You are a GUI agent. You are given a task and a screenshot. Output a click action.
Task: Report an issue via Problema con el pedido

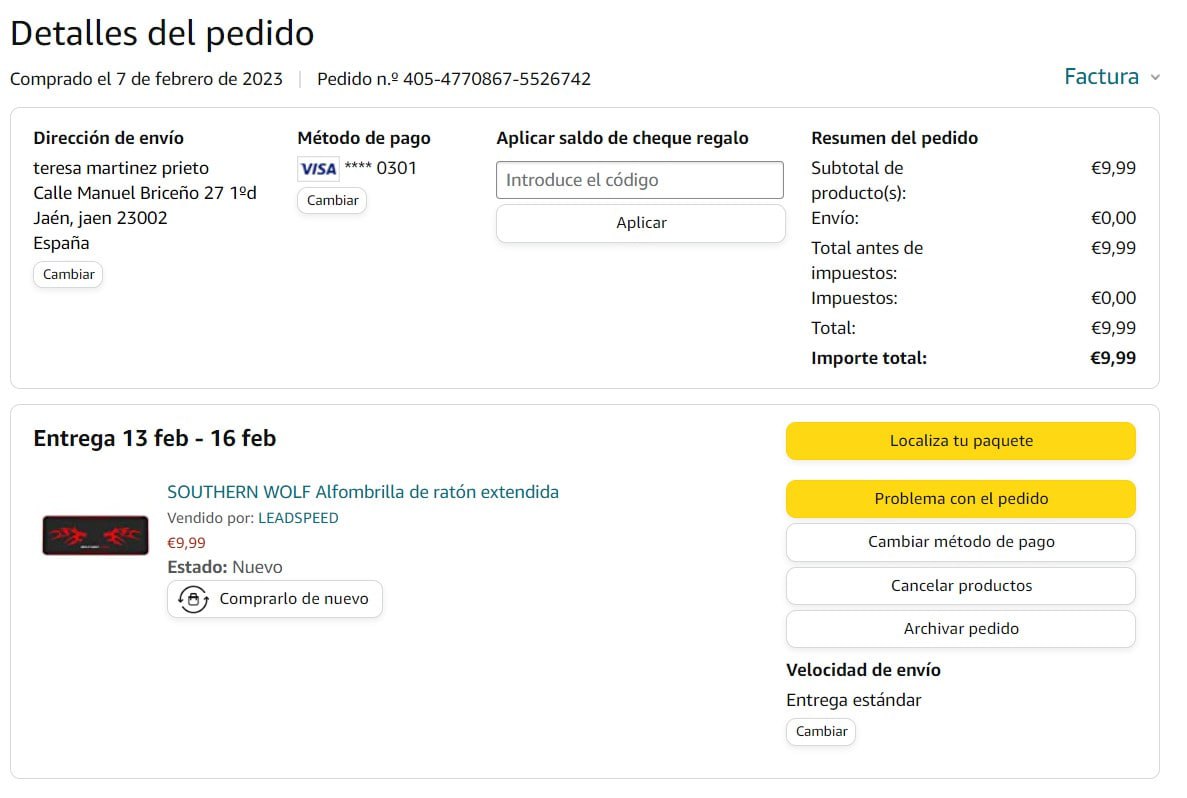(960, 499)
